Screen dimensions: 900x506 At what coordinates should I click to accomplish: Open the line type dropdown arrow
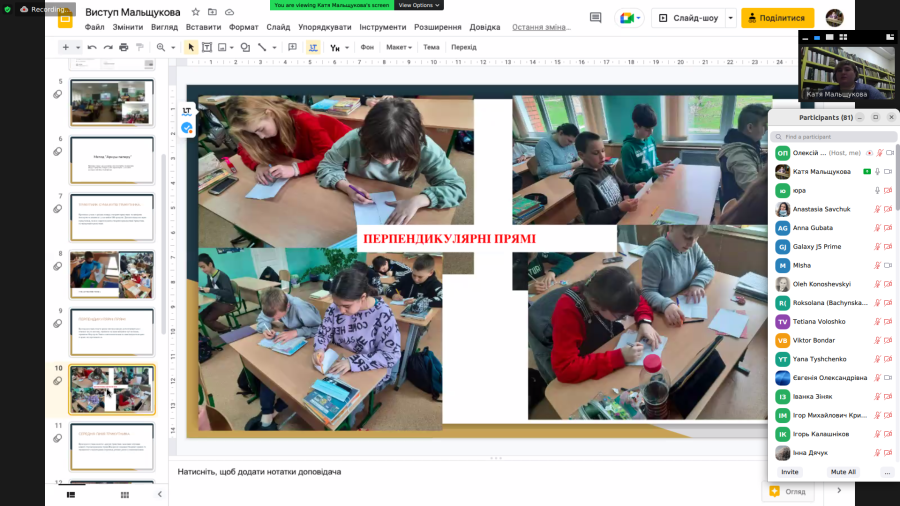click(274, 48)
